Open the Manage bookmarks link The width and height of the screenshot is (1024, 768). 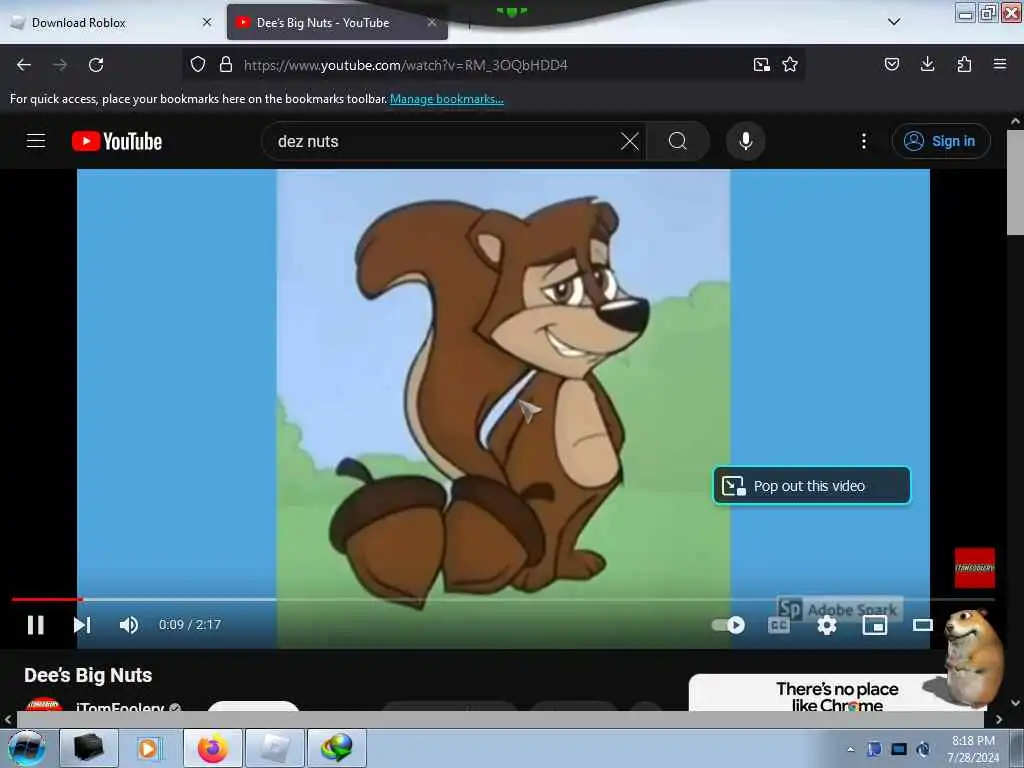click(x=447, y=99)
